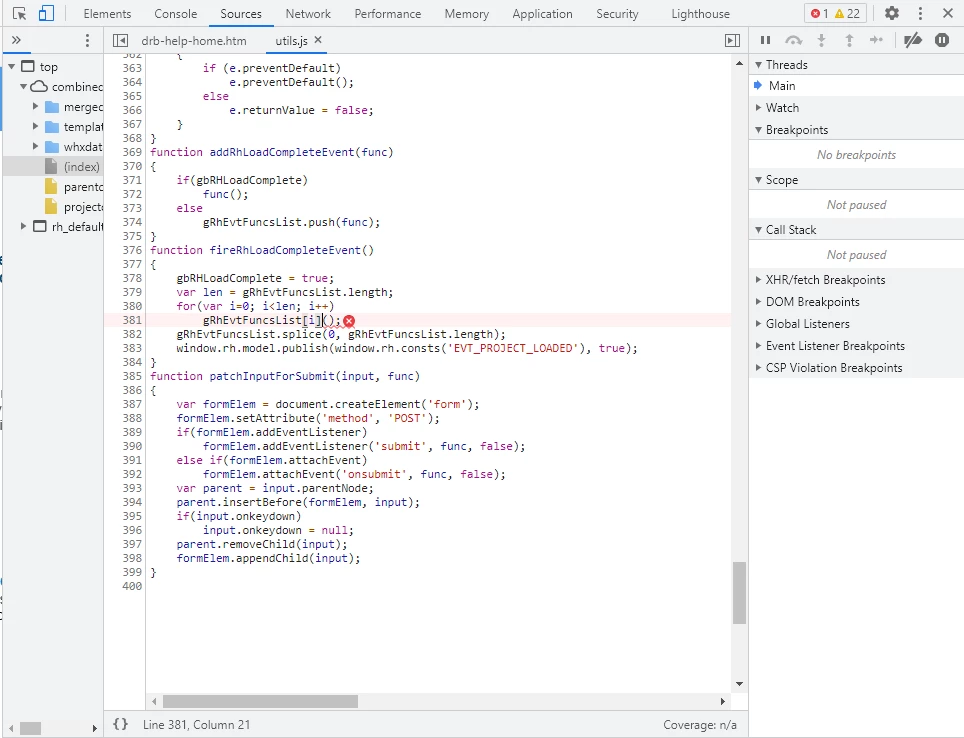Expand the template folder
The height and width of the screenshot is (738, 964).
coord(35,127)
